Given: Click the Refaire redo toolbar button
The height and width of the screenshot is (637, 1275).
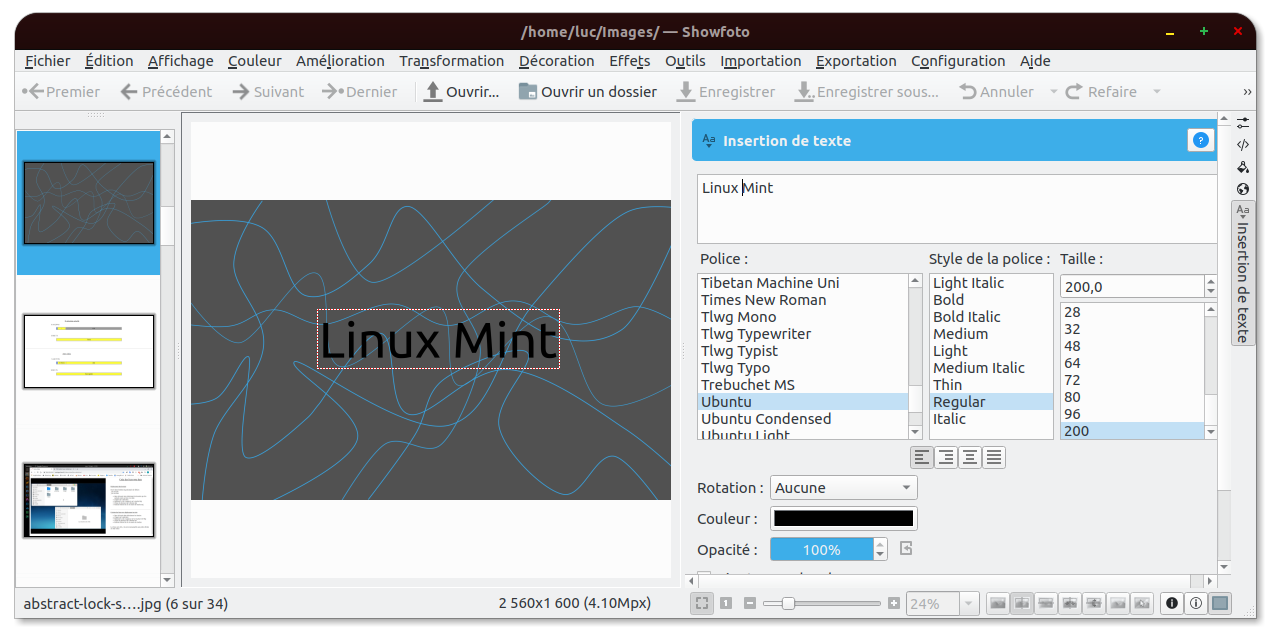Looking at the screenshot, I should tap(1101, 91).
